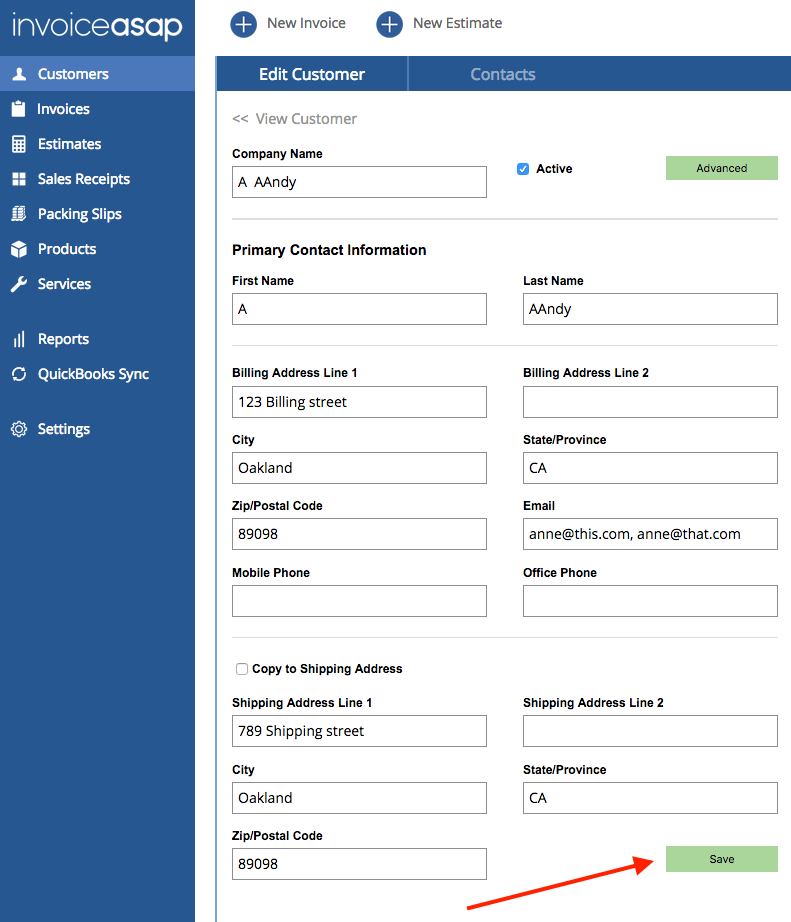This screenshot has height=922, width=791.
Task: Open Settings with the gear icon
Action: click(19, 429)
